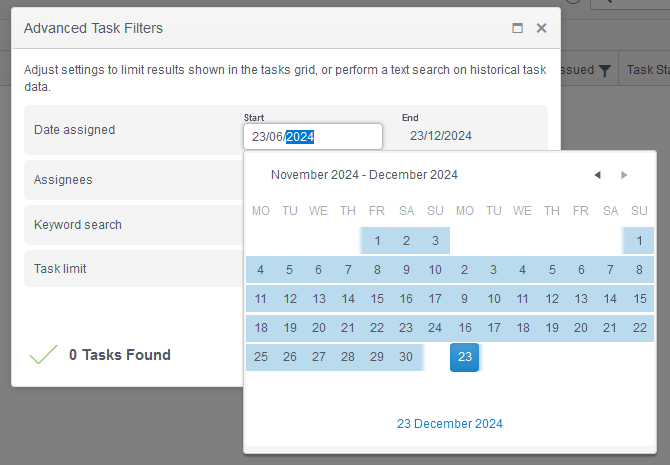670x465 pixels.
Task: Click the End date field showing 23/12/2024
Action: tap(441, 136)
